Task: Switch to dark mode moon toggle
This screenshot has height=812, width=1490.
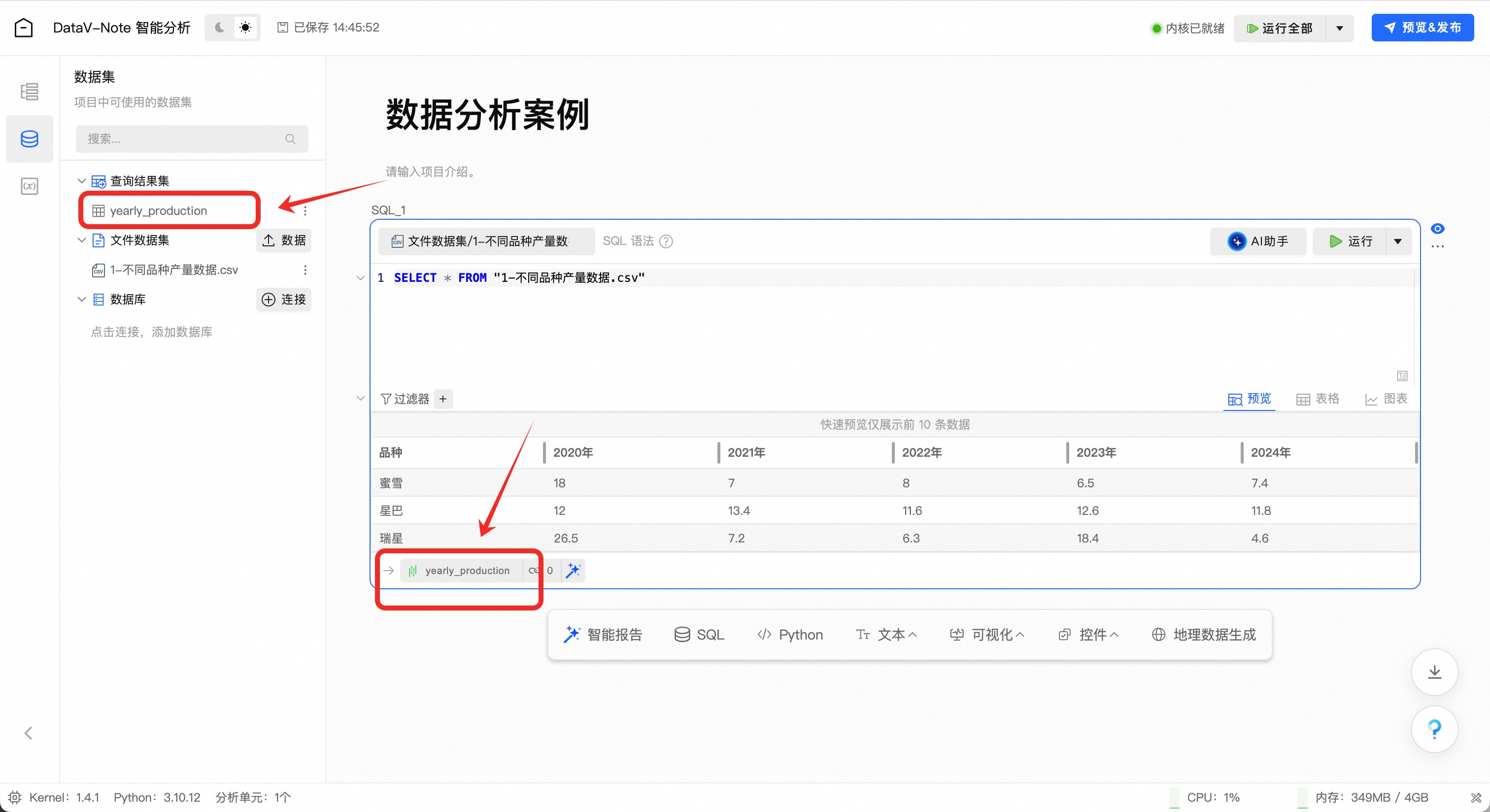Action: 220,27
